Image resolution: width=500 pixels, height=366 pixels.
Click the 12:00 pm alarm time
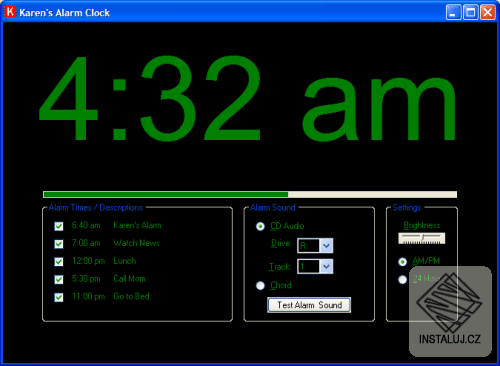[88, 261]
